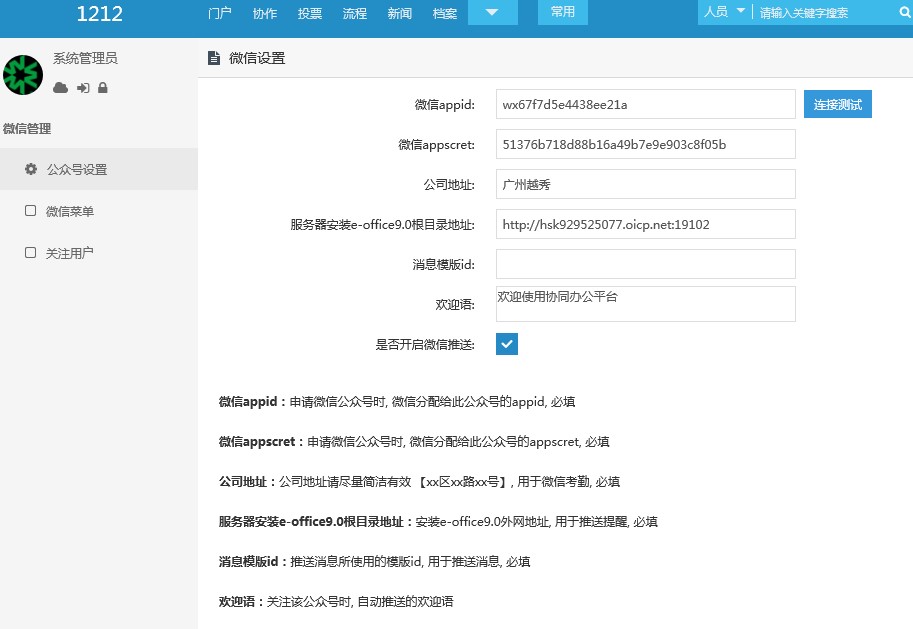Image resolution: width=913 pixels, height=629 pixels.
Task: Select the 流程 menu item
Action: (355, 14)
